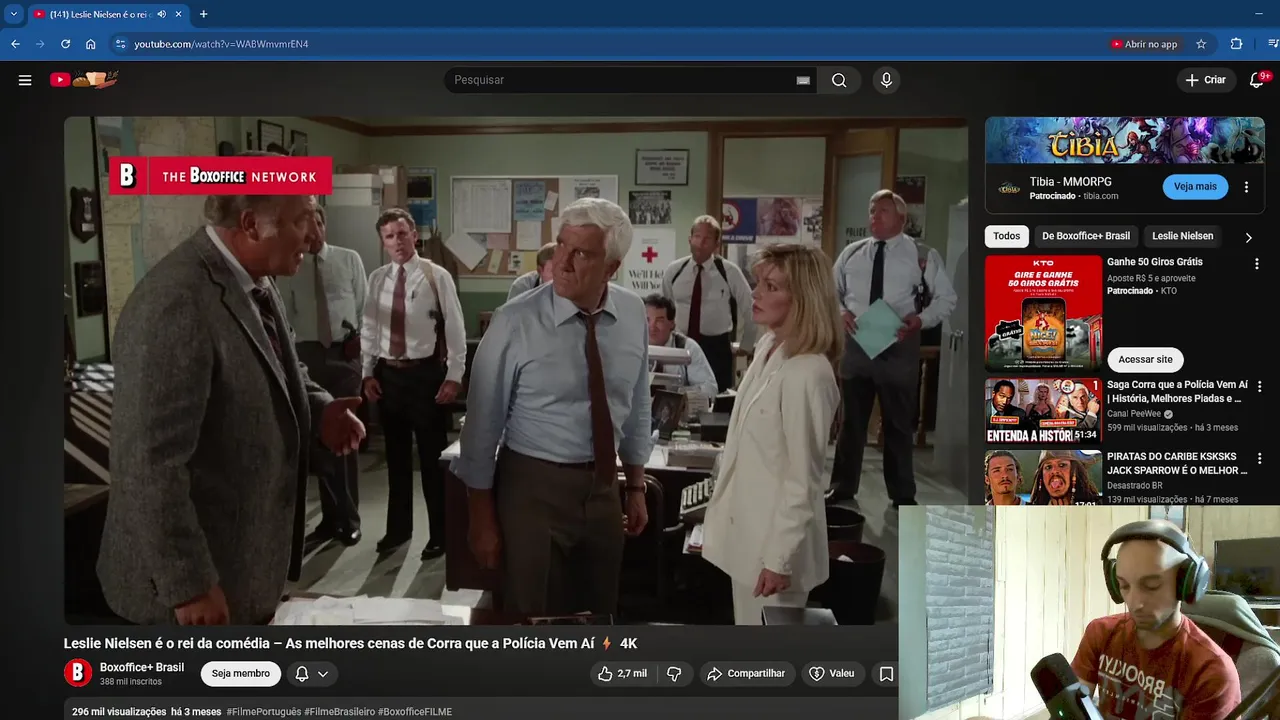Click Compartilhar share button
Image resolution: width=1280 pixels, height=720 pixels.
tap(746, 674)
